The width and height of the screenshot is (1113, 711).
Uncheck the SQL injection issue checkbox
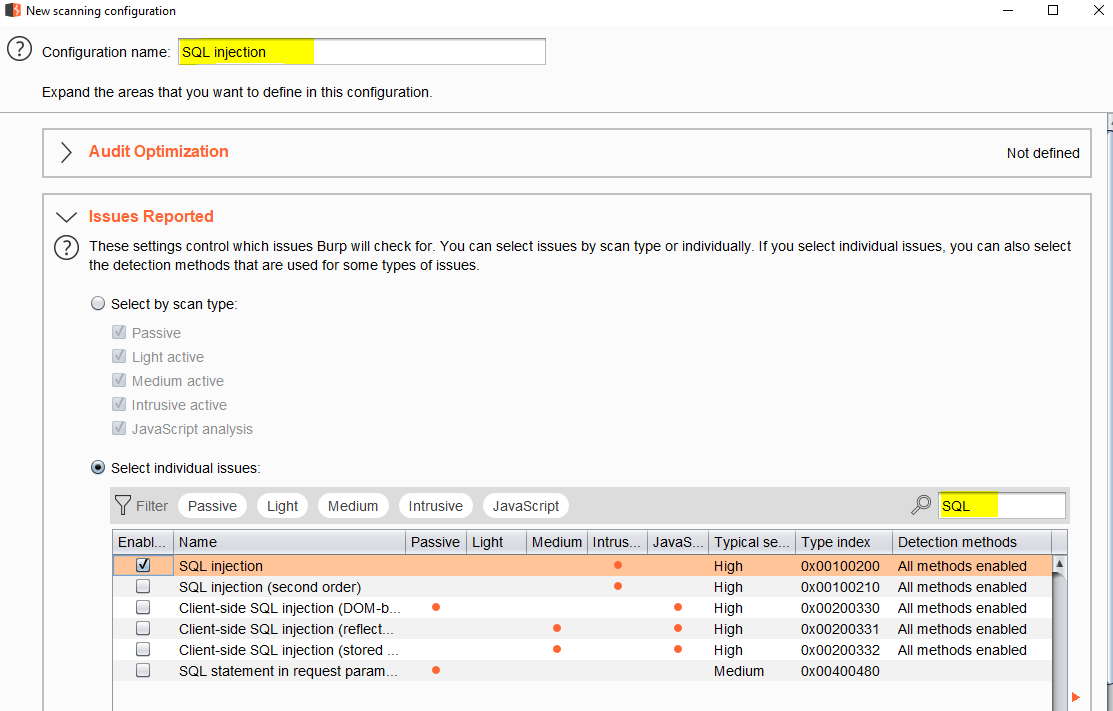tap(143, 566)
